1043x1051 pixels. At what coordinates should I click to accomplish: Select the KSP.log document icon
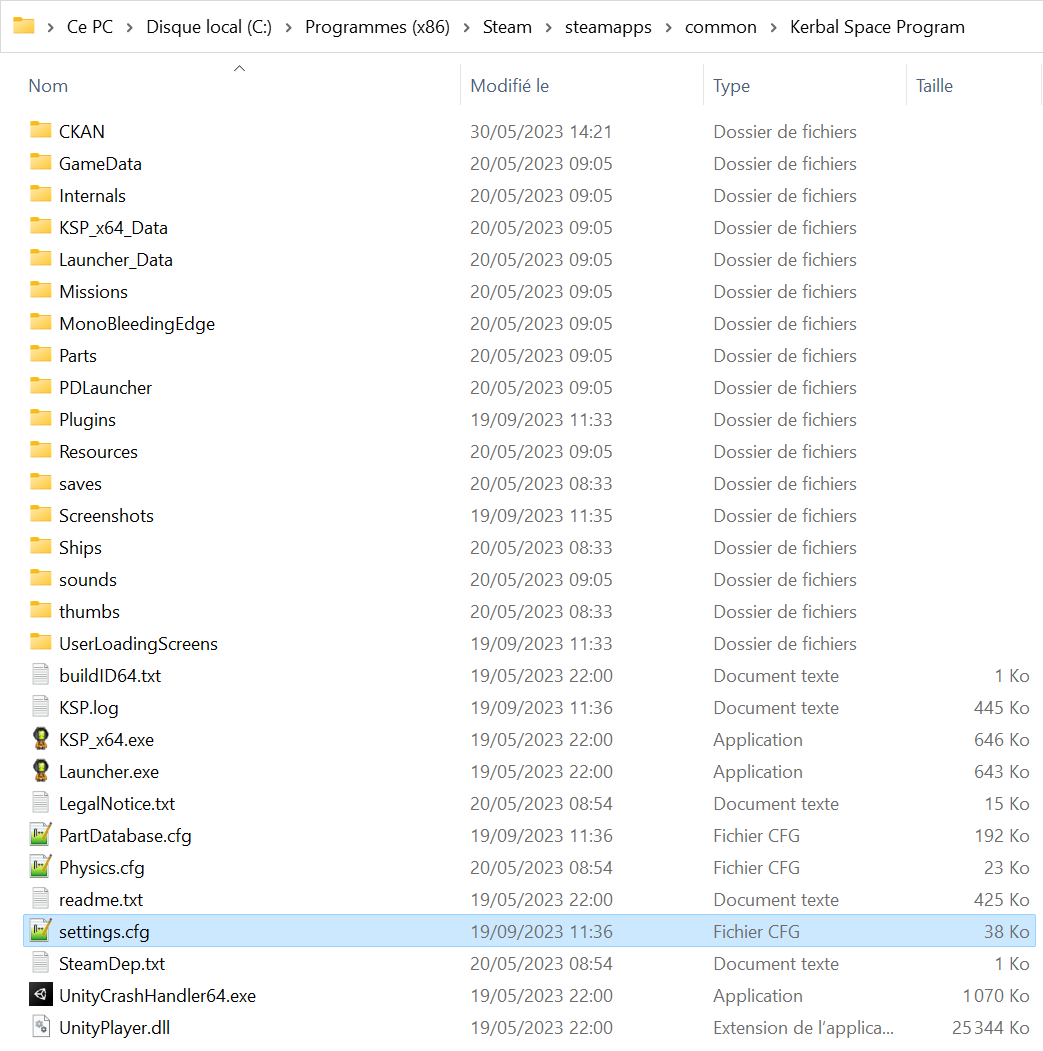click(40, 706)
